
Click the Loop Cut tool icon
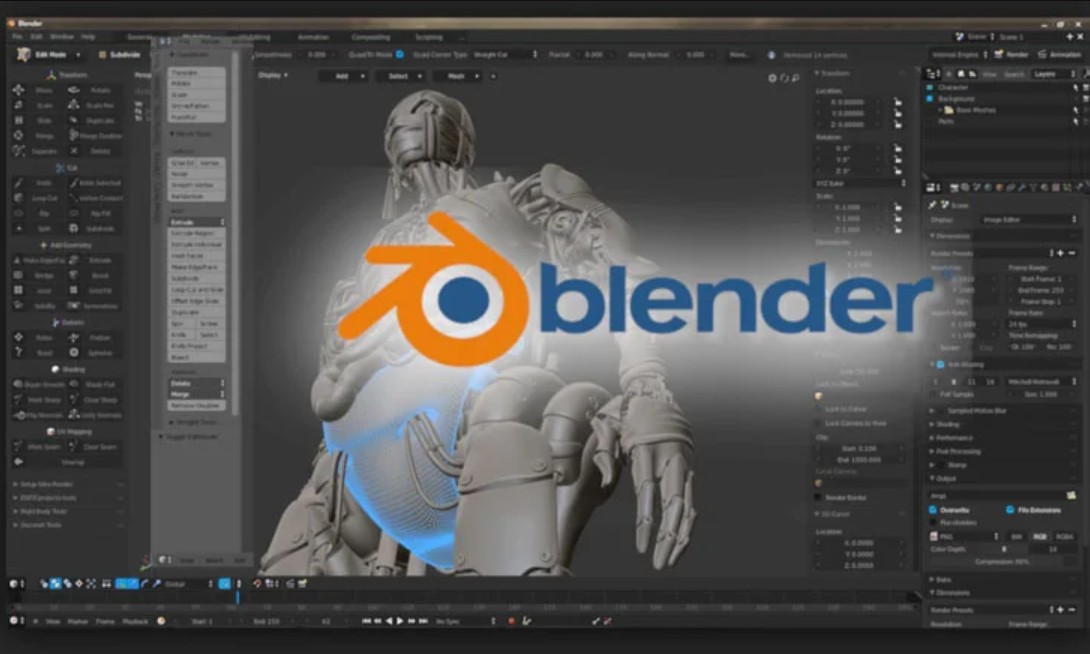[x=19, y=198]
